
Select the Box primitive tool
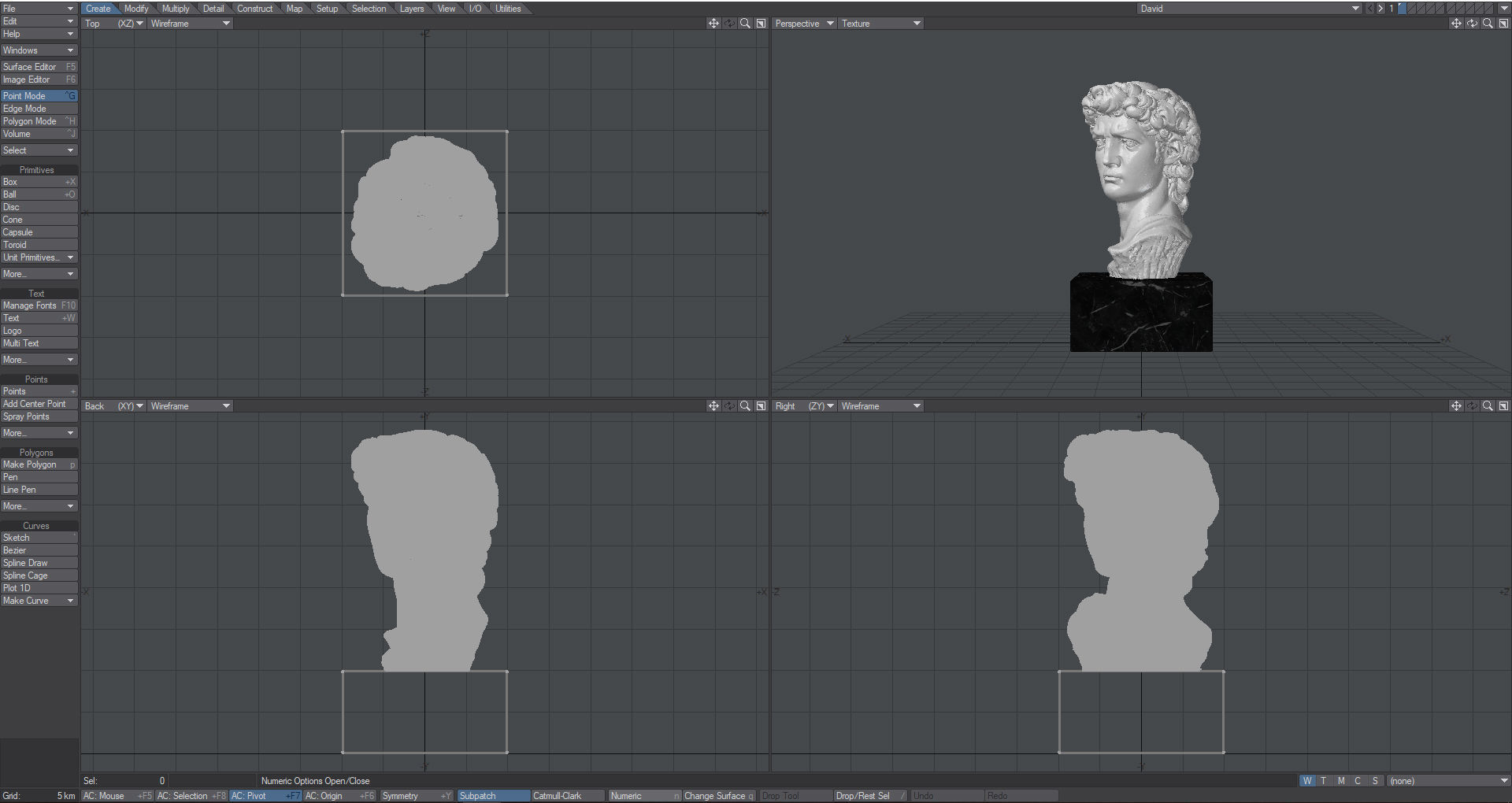point(39,182)
